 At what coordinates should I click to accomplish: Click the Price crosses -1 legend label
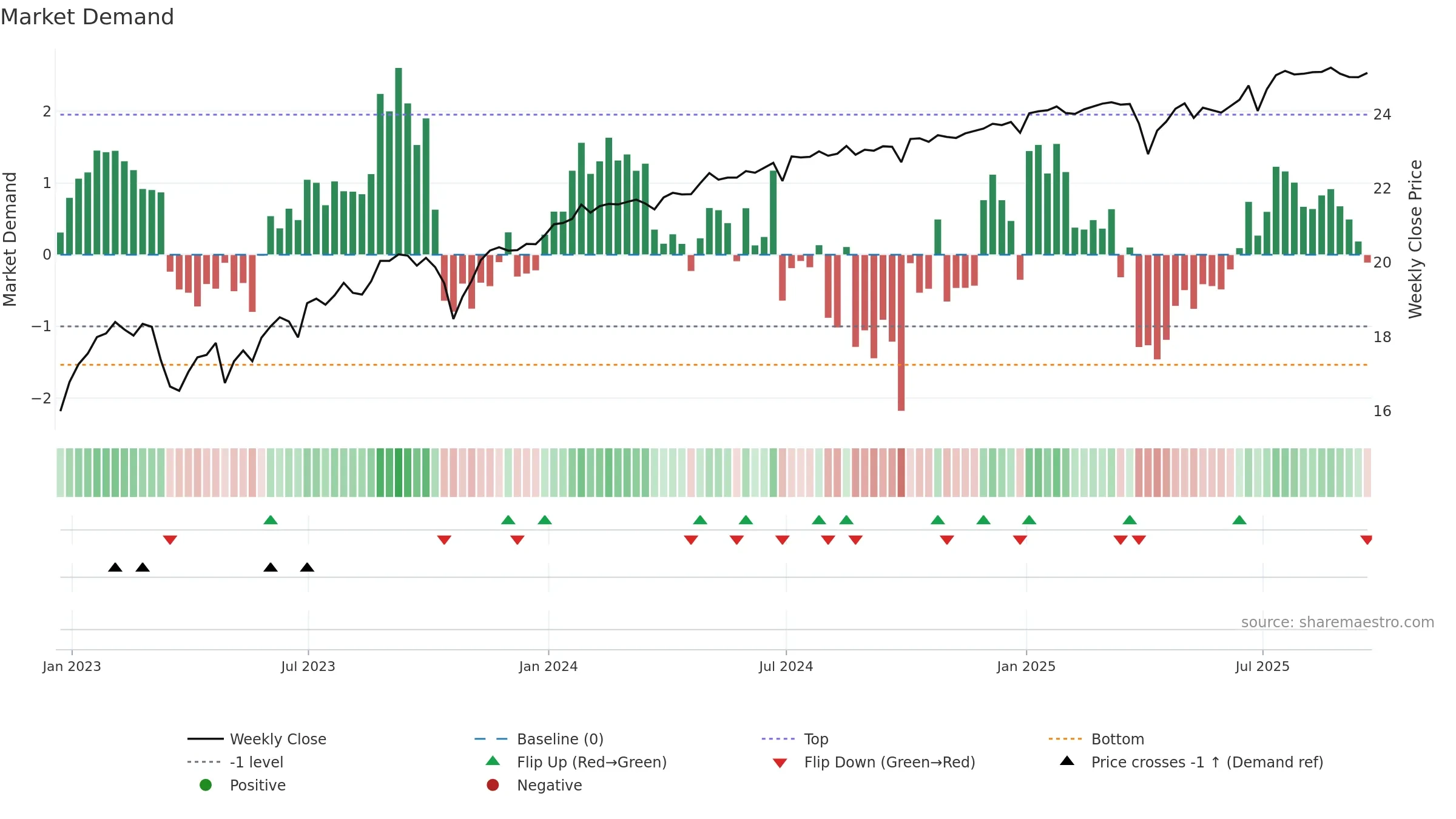tap(1207, 762)
